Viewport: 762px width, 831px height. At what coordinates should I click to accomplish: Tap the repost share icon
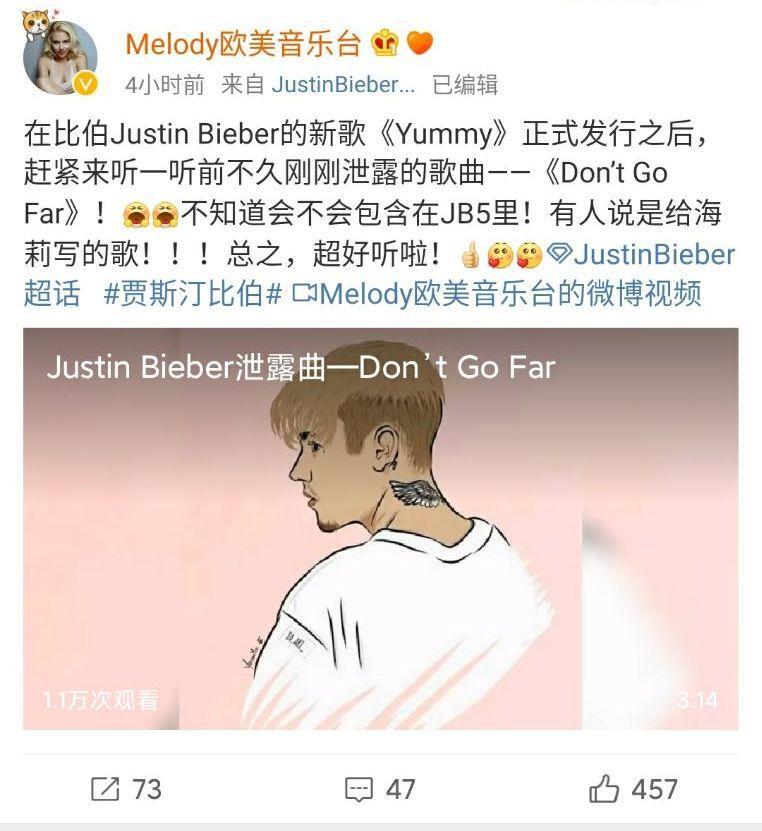pos(105,789)
